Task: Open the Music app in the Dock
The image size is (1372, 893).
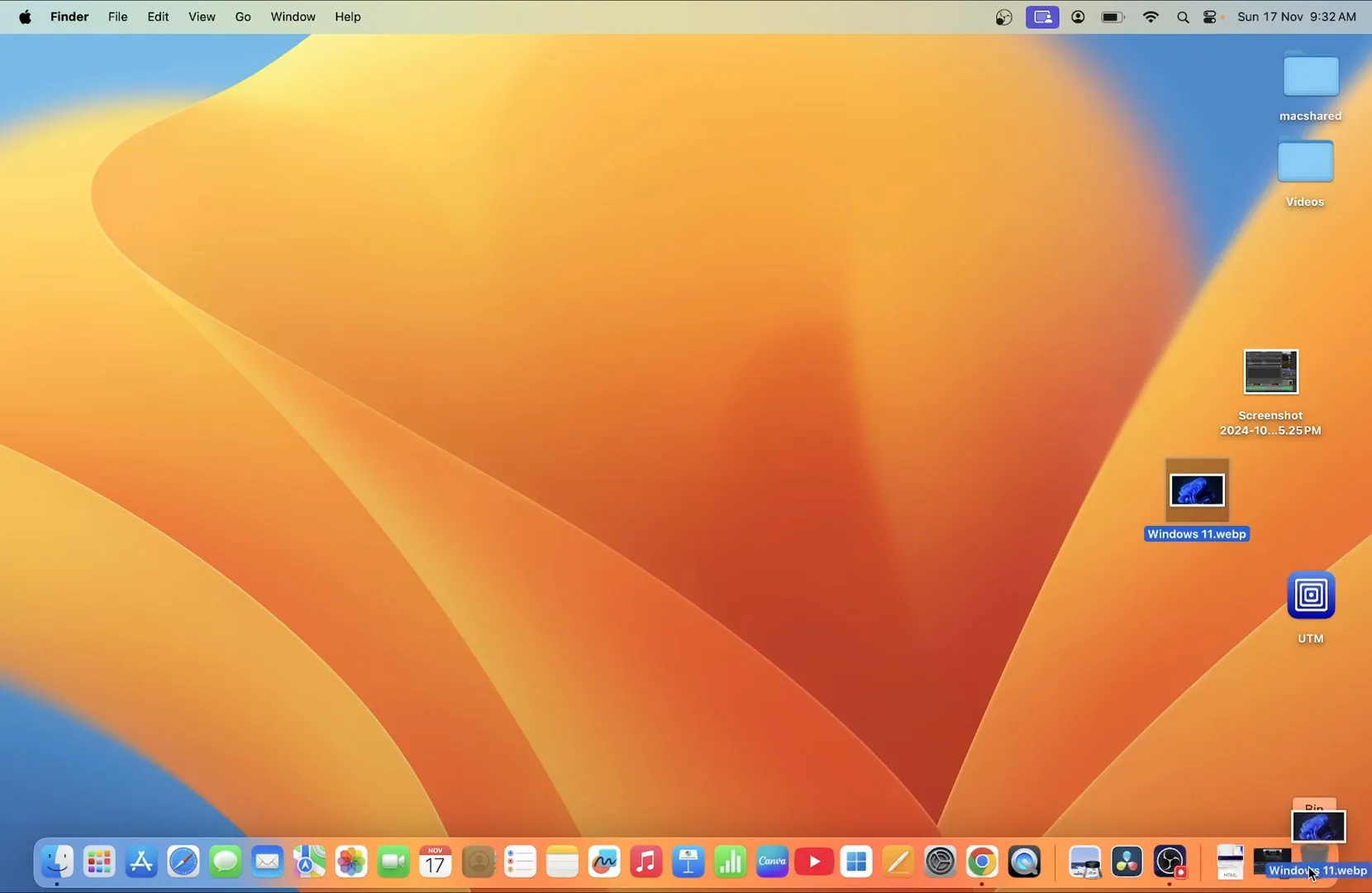Action: click(646, 862)
